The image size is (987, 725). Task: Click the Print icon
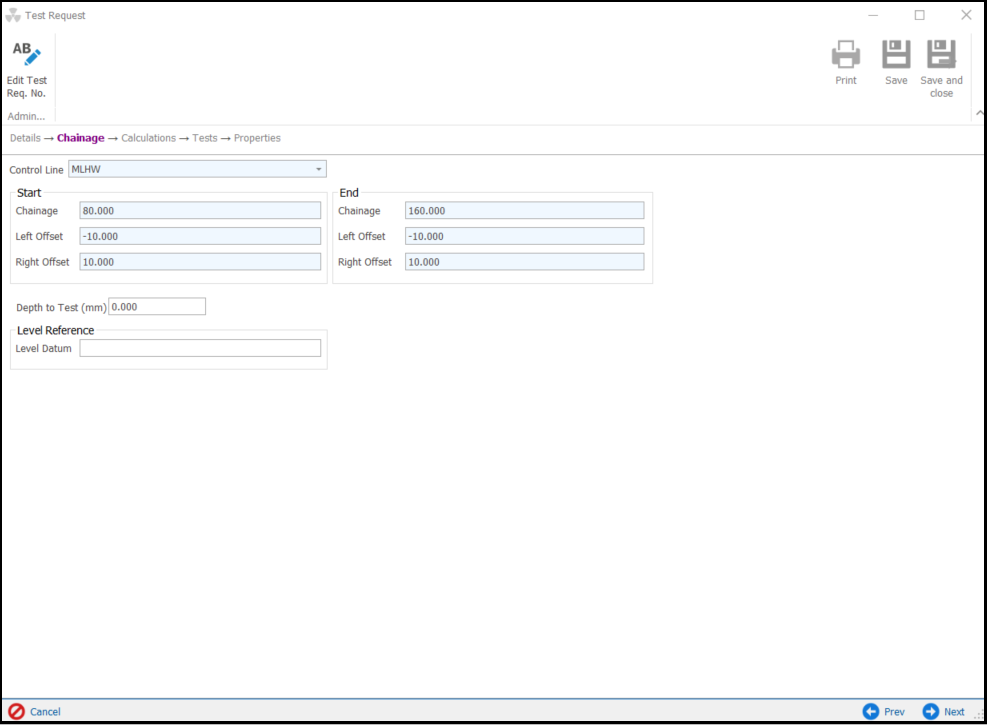pyautogui.click(x=845, y=55)
